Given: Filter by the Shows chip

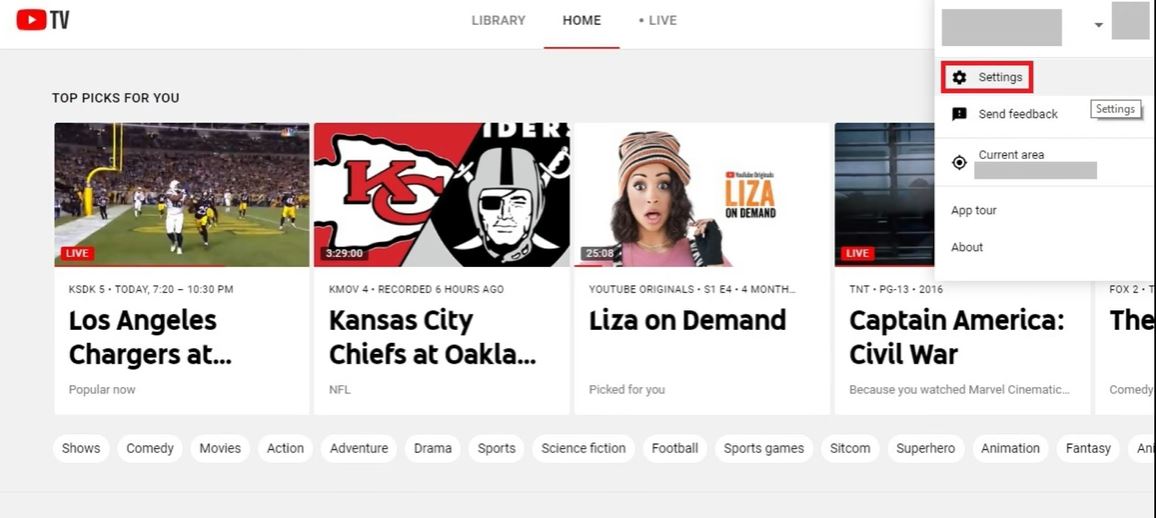Looking at the screenshot, I should [x=81, y=449].
